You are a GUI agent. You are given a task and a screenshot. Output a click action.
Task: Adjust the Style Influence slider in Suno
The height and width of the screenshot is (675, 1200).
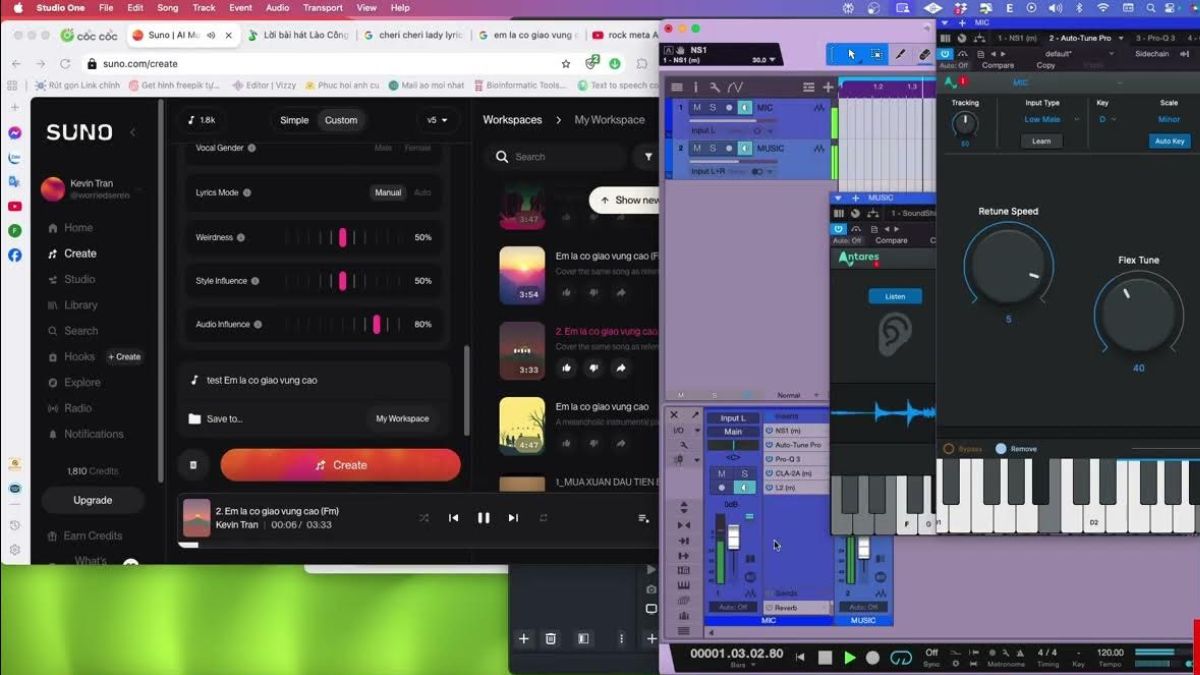345,281
